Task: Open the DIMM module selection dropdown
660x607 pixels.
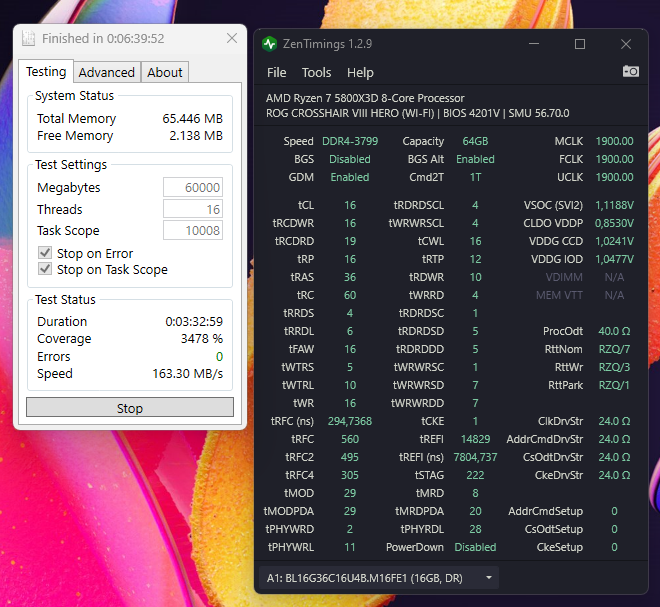Action: tap(378, 578)
